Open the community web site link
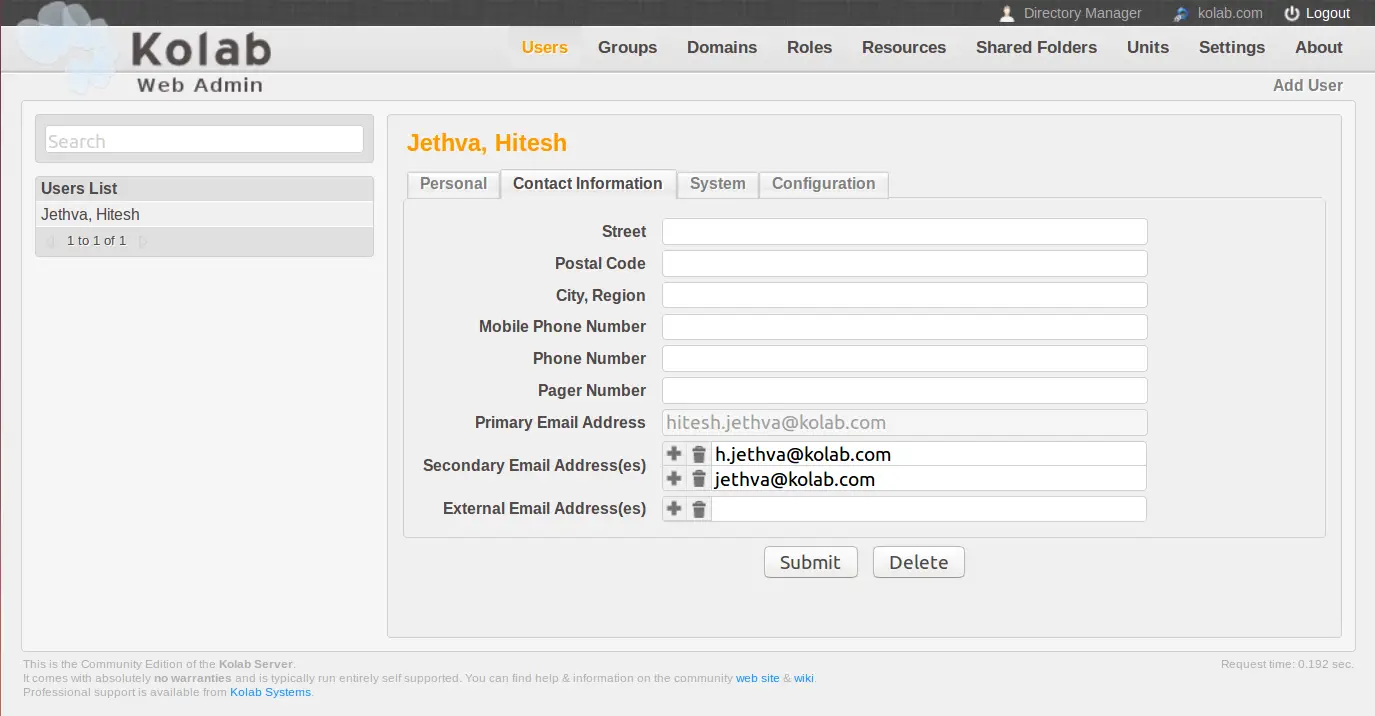The image size is (1375, 716). tap(758, 678)
